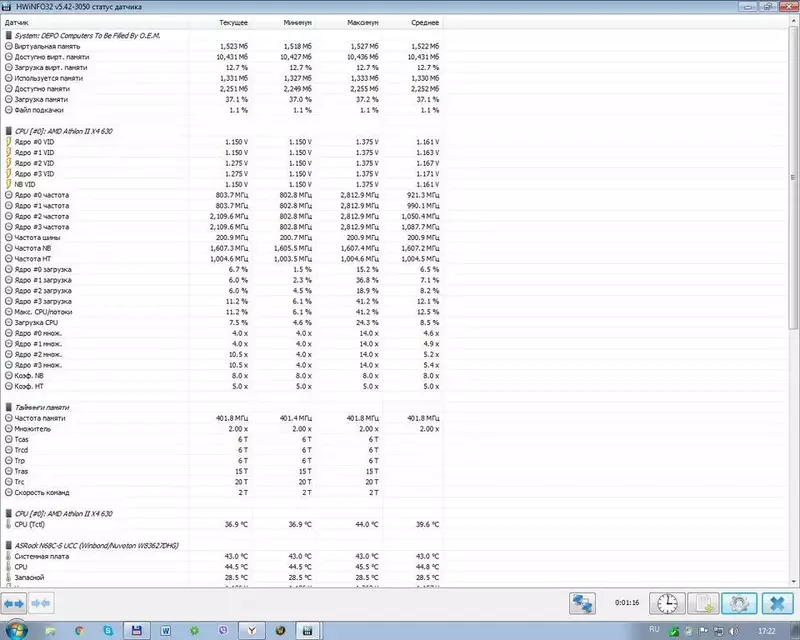The height and width of the screenshot is (640, 800).
Task: Open Skype from the taskbar
Action: [108, 631]
